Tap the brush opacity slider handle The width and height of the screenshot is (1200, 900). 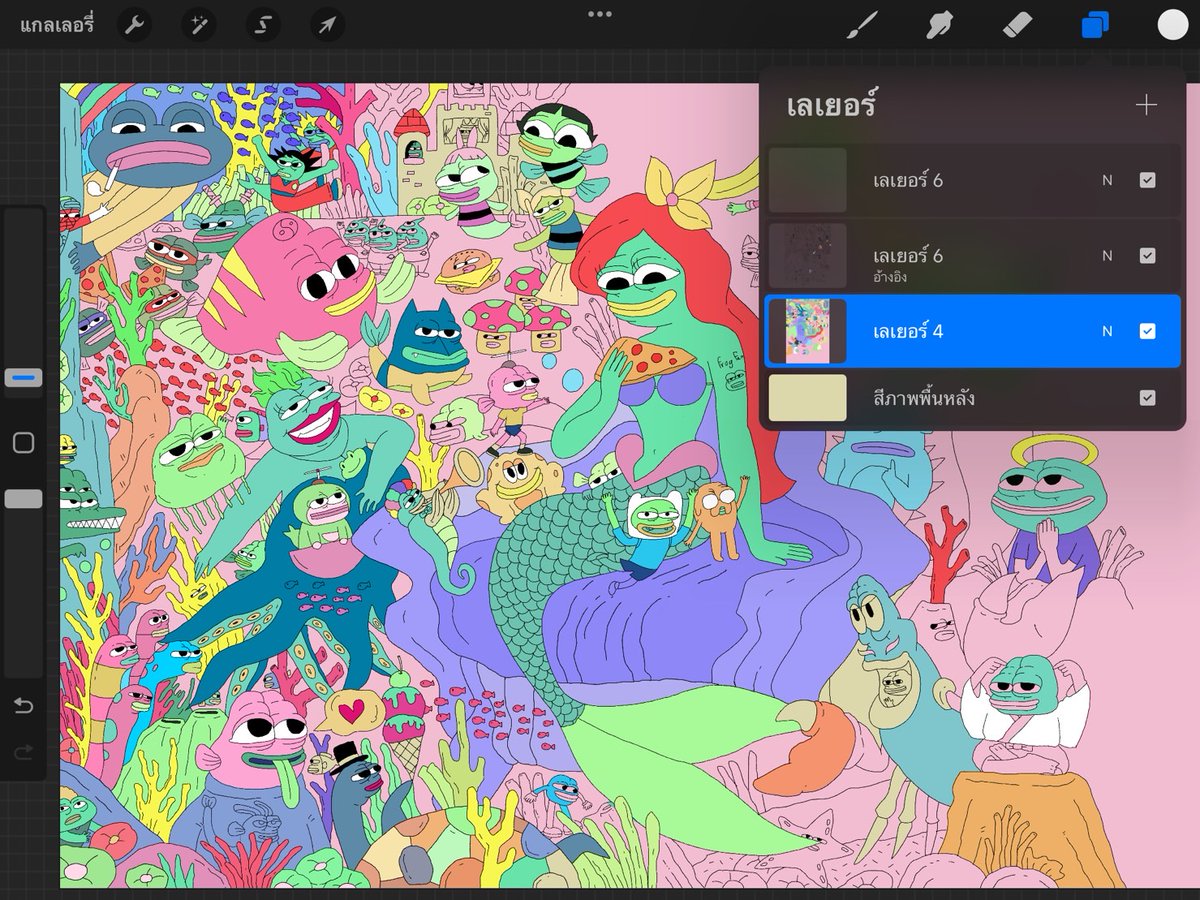(23, 498)
